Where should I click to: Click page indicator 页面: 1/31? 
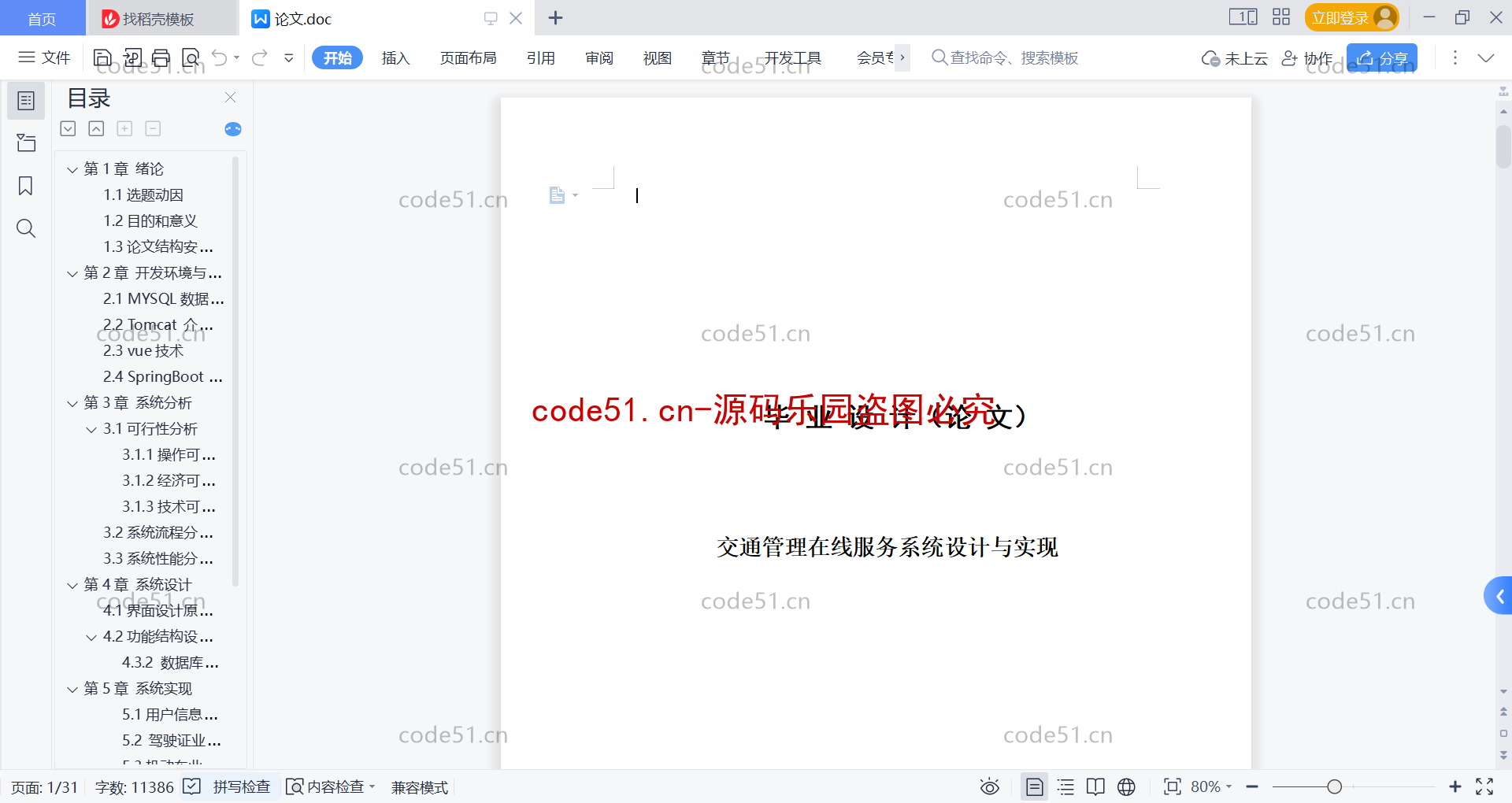(45, 787)
